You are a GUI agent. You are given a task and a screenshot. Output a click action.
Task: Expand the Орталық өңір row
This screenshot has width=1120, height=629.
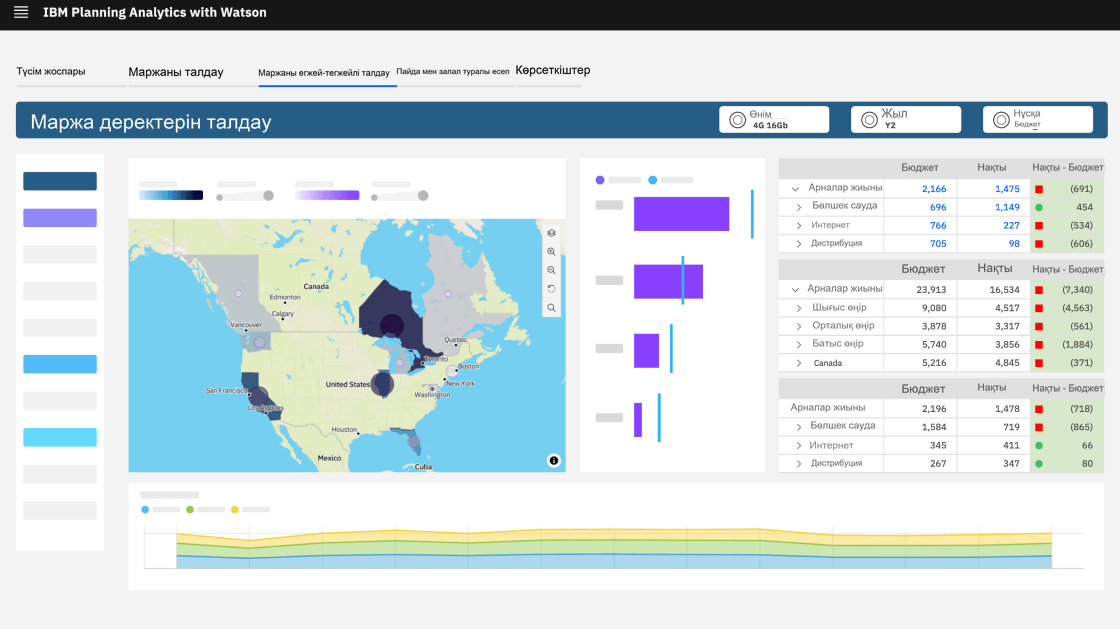click(x=799, y=326)
